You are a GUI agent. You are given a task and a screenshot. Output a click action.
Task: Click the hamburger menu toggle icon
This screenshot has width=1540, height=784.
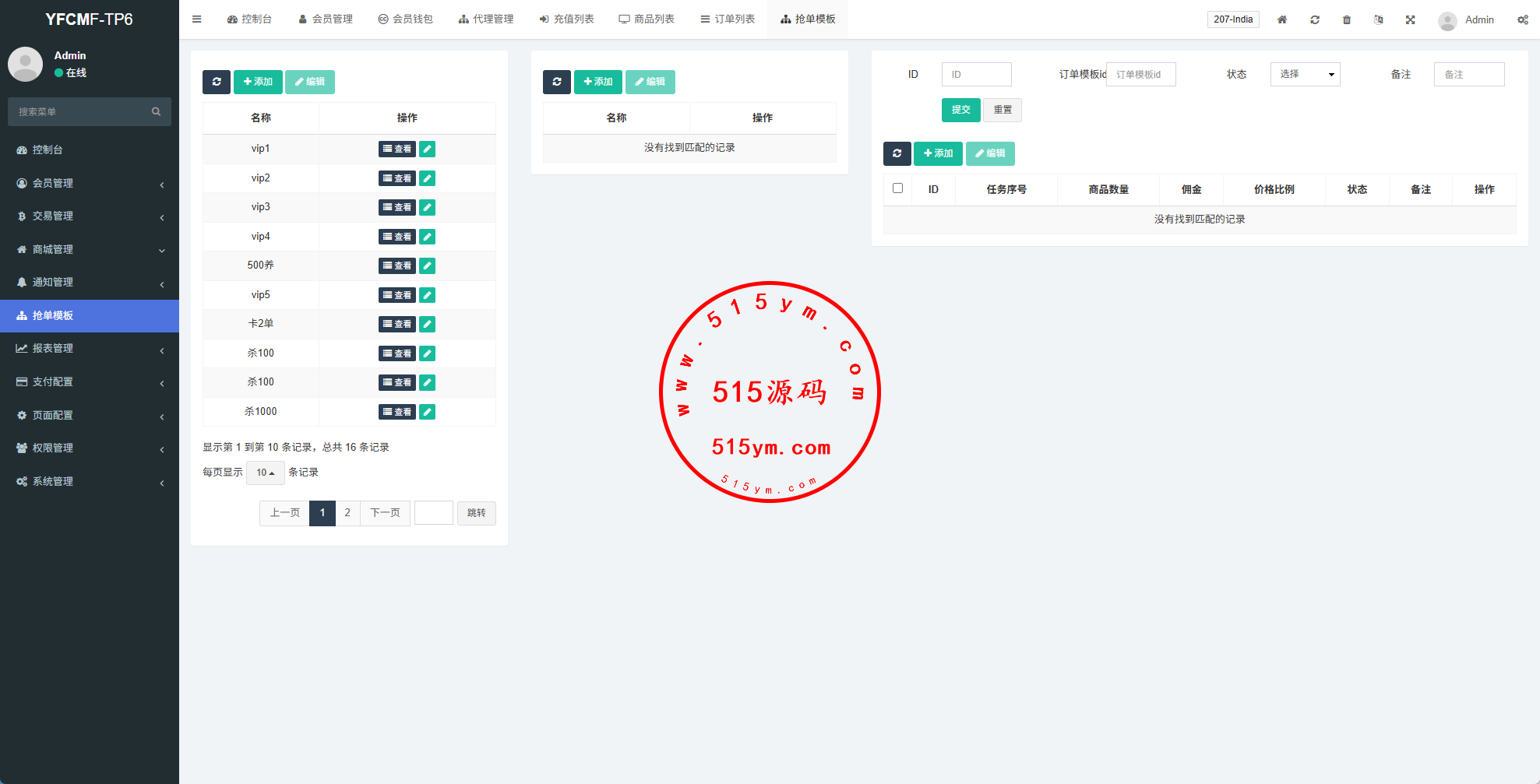pyautogui.click(x=197, y=19)
